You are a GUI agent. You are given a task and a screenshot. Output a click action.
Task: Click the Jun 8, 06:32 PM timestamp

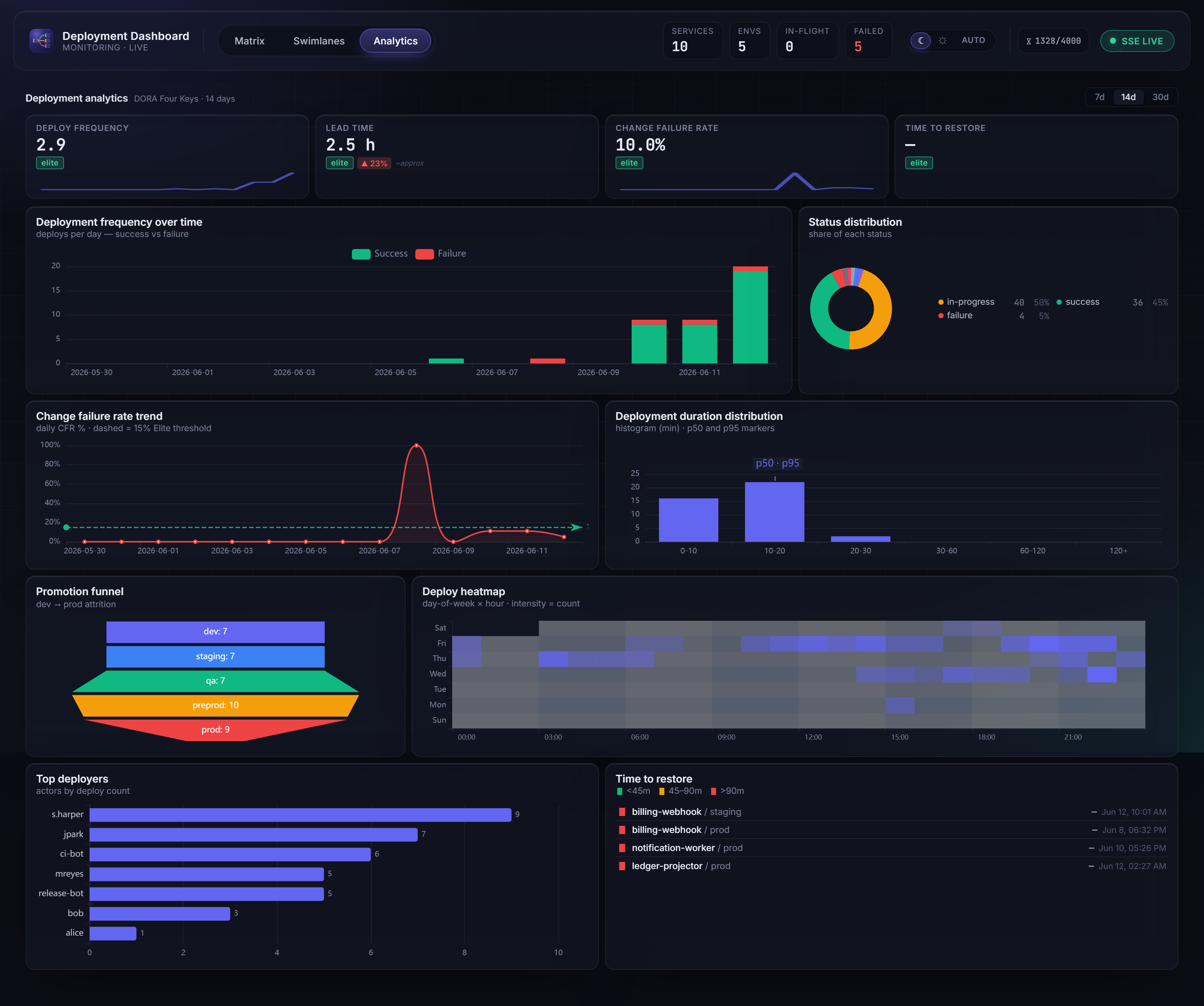click(x=1134, y=830)
